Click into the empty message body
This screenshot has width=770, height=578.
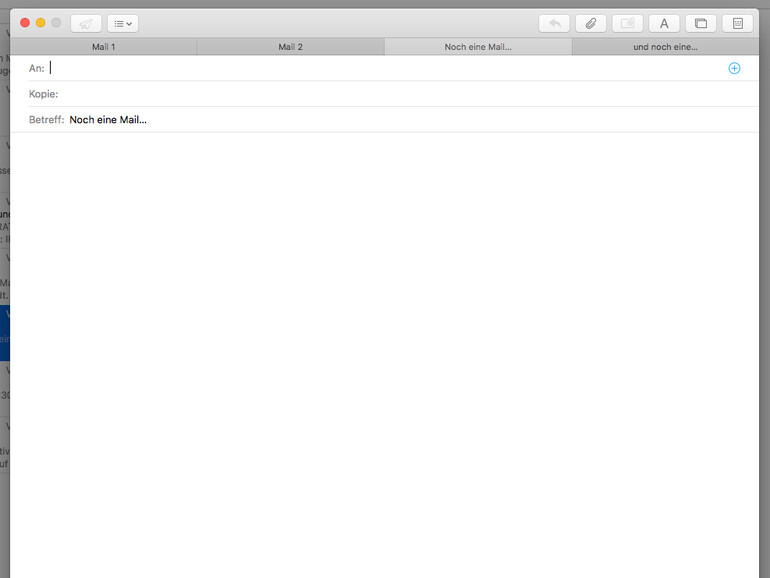(x=385, y=354)
